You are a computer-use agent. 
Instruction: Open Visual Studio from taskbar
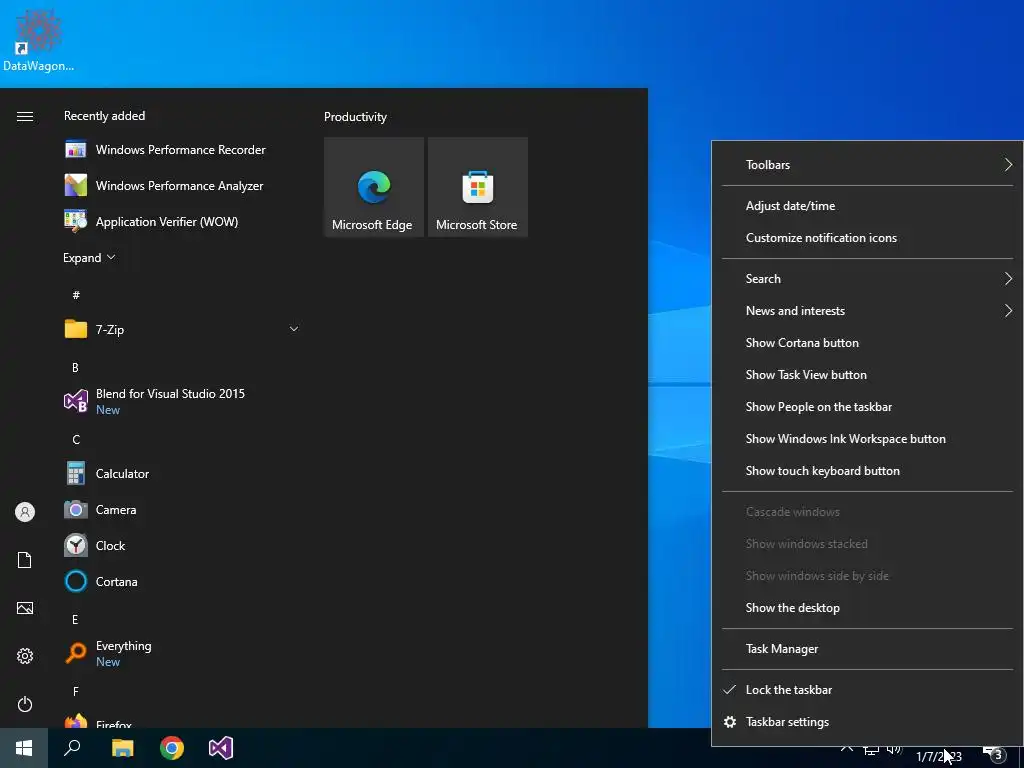pos(221,748)
